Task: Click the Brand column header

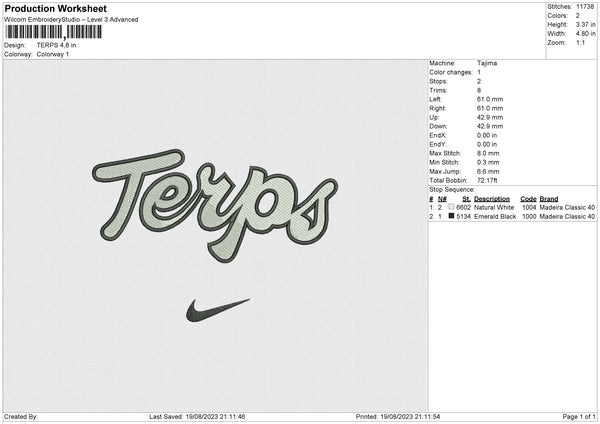Action: (x=549, y=199)
